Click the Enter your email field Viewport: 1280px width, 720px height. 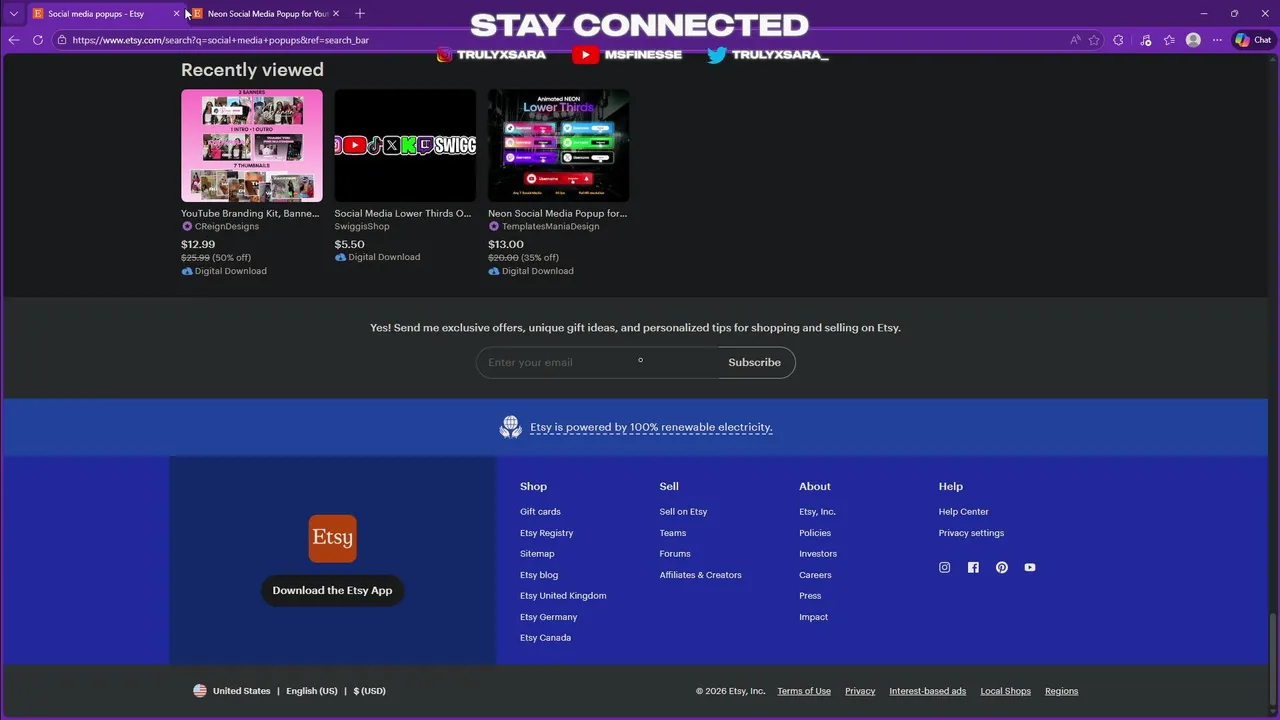[597, 362]
